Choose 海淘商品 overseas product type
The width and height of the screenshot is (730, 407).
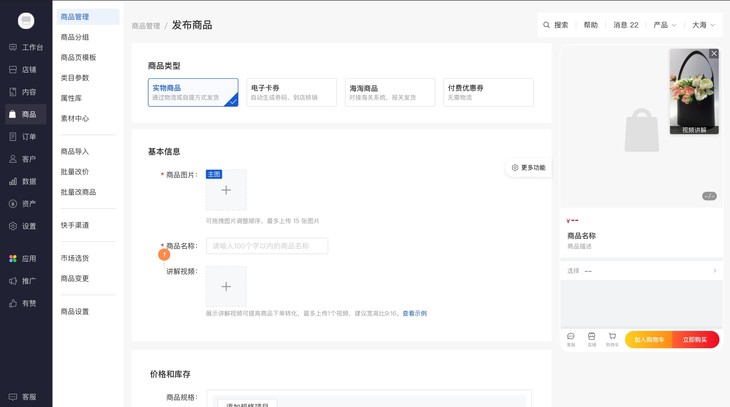(x=389, y=92)
